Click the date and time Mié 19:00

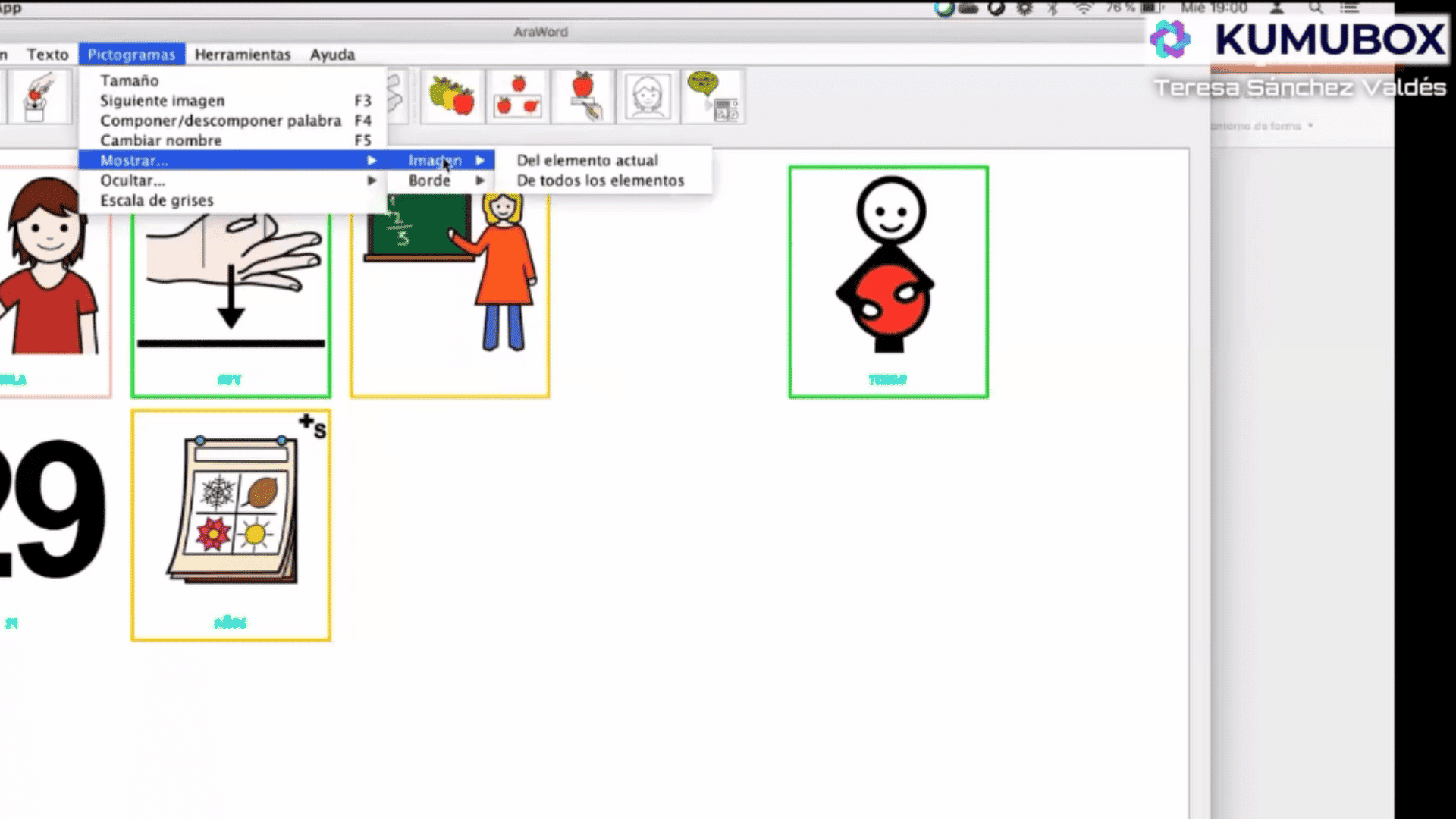tap(1213, 8)
